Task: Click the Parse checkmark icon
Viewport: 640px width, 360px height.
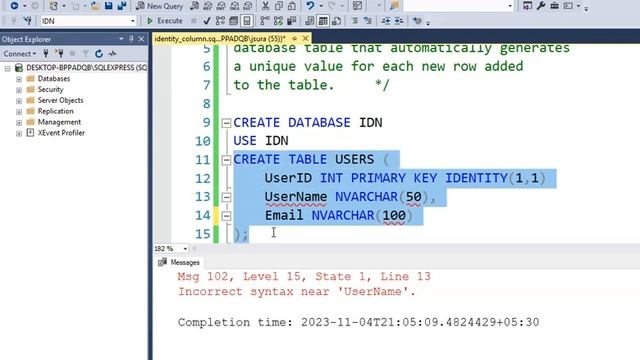Action: 207,20
